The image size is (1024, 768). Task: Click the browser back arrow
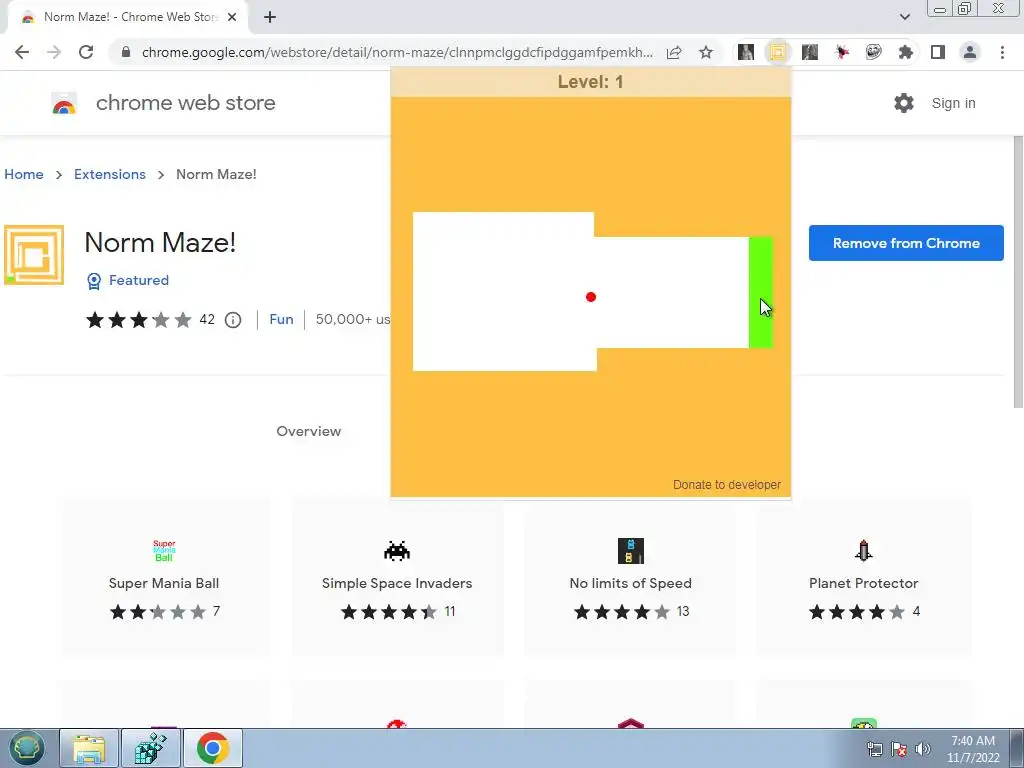(x=22, y=52)
